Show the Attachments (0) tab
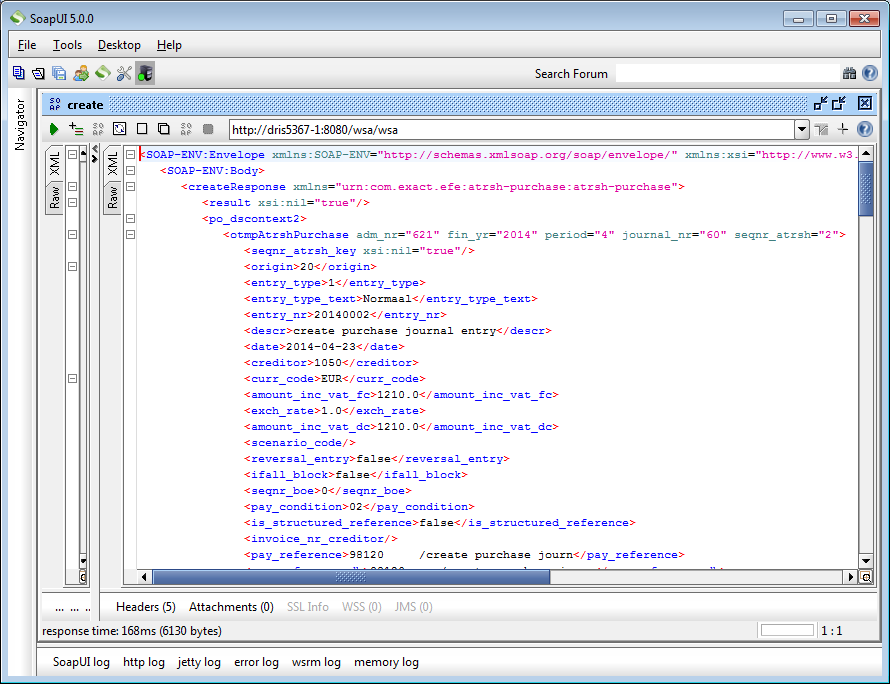The width and height of the screenshot is (890, 684). [x=231, y=607]
